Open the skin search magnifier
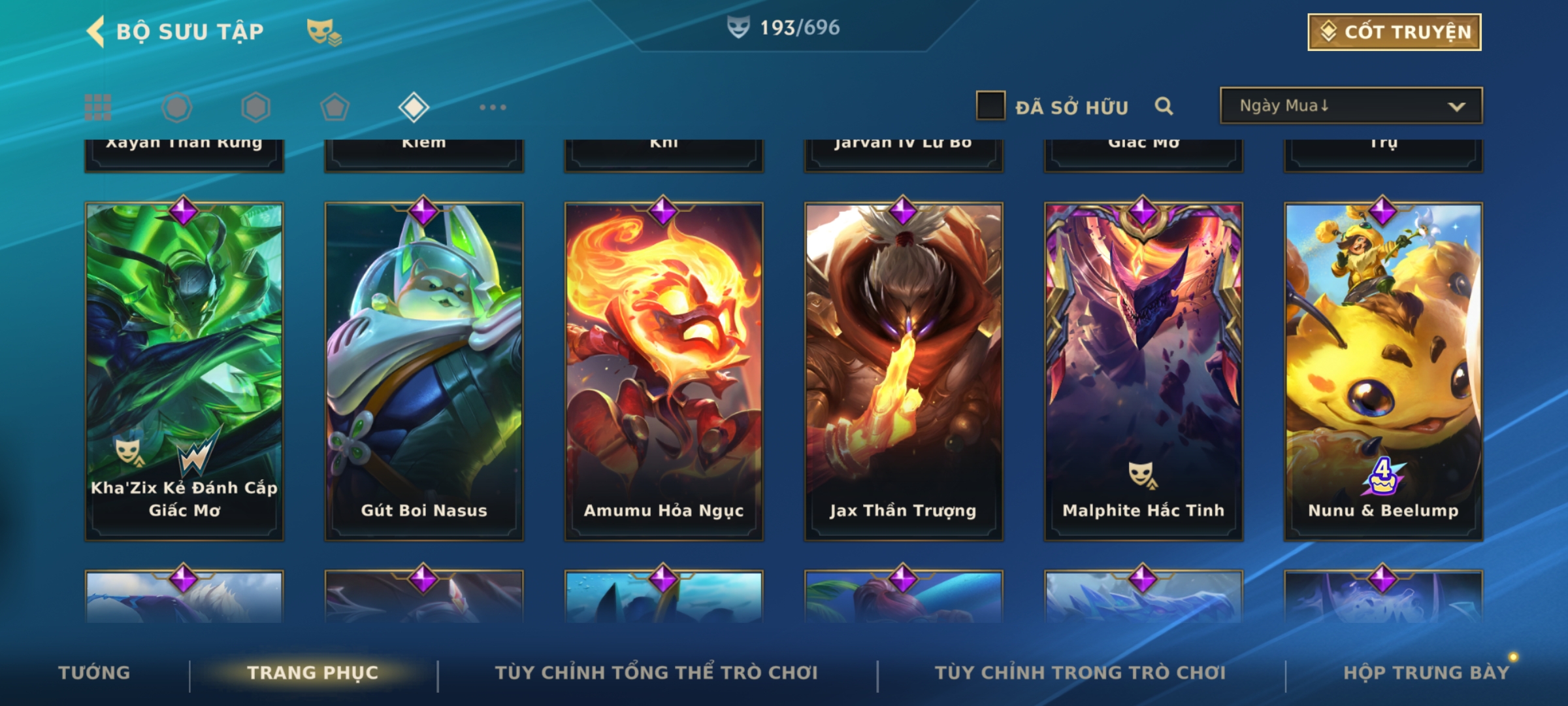1568x706 pixels. pyautogui.click(x=1164, y=106)
